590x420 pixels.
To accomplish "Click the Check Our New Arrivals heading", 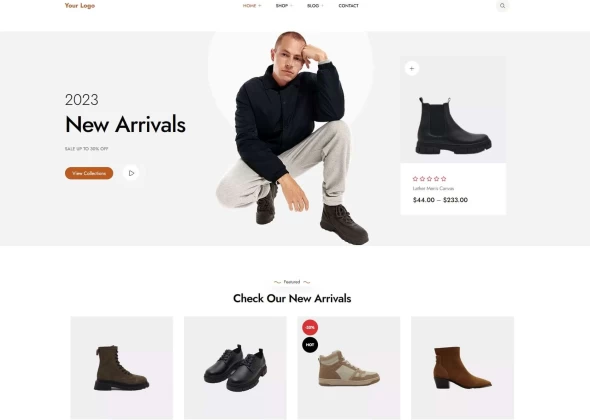I will 292,298.
